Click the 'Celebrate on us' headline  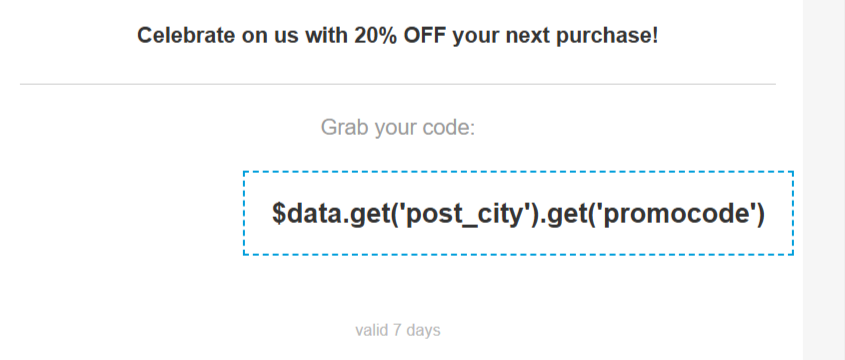coord(398,36)
